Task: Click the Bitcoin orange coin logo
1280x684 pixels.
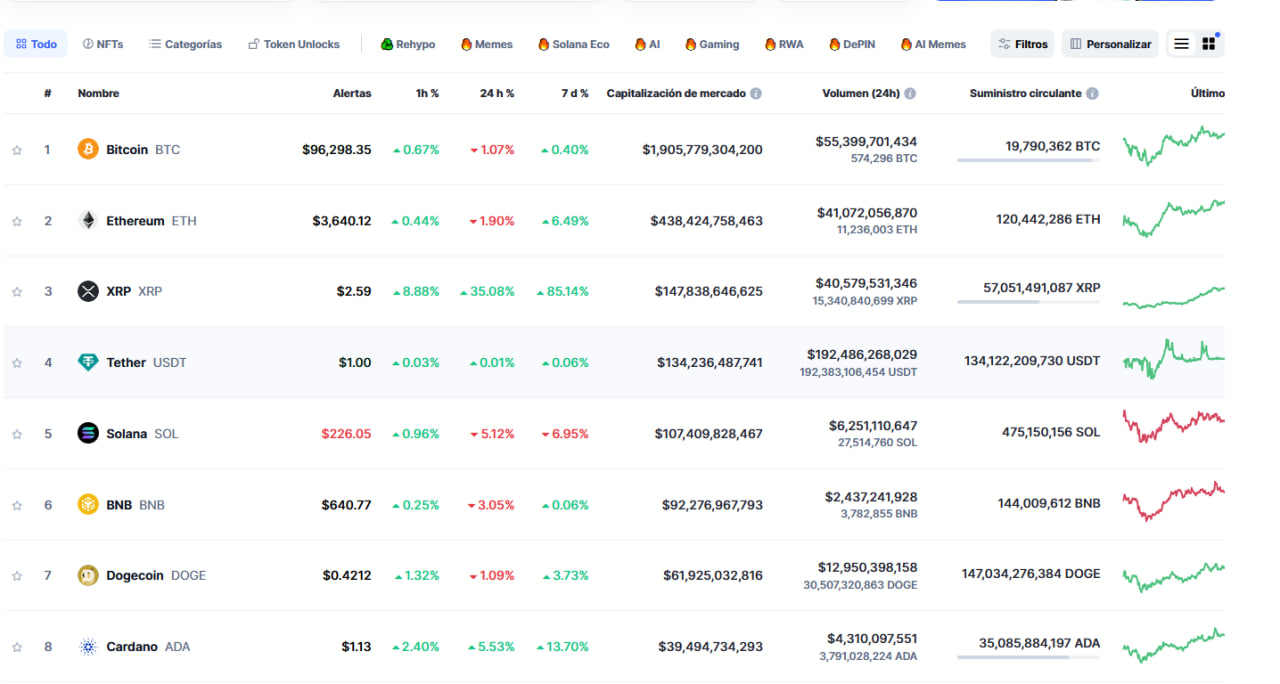Action: click(x=88, y=149)
